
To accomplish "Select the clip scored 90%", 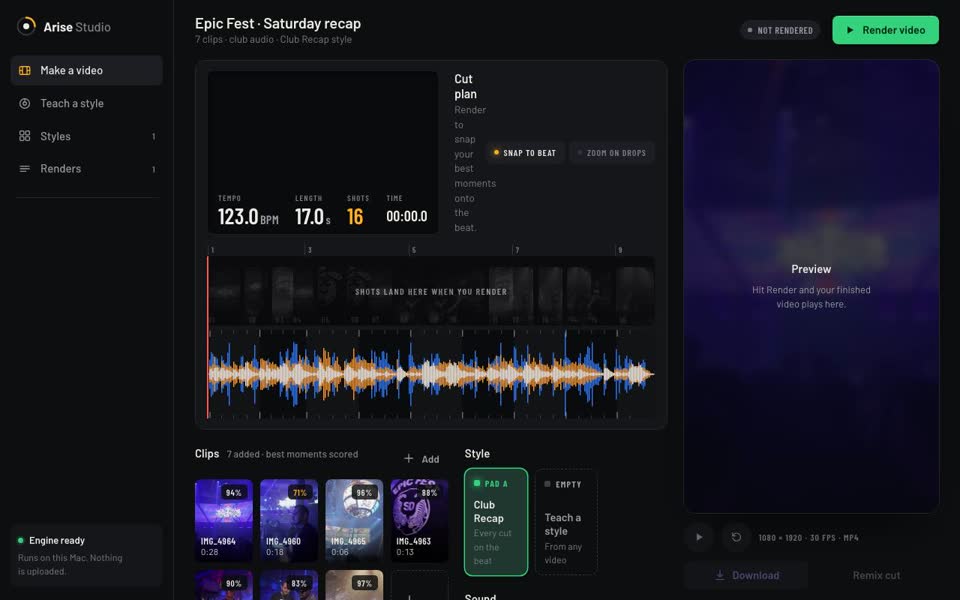I will pyautogui.click(x=223, y=585).
